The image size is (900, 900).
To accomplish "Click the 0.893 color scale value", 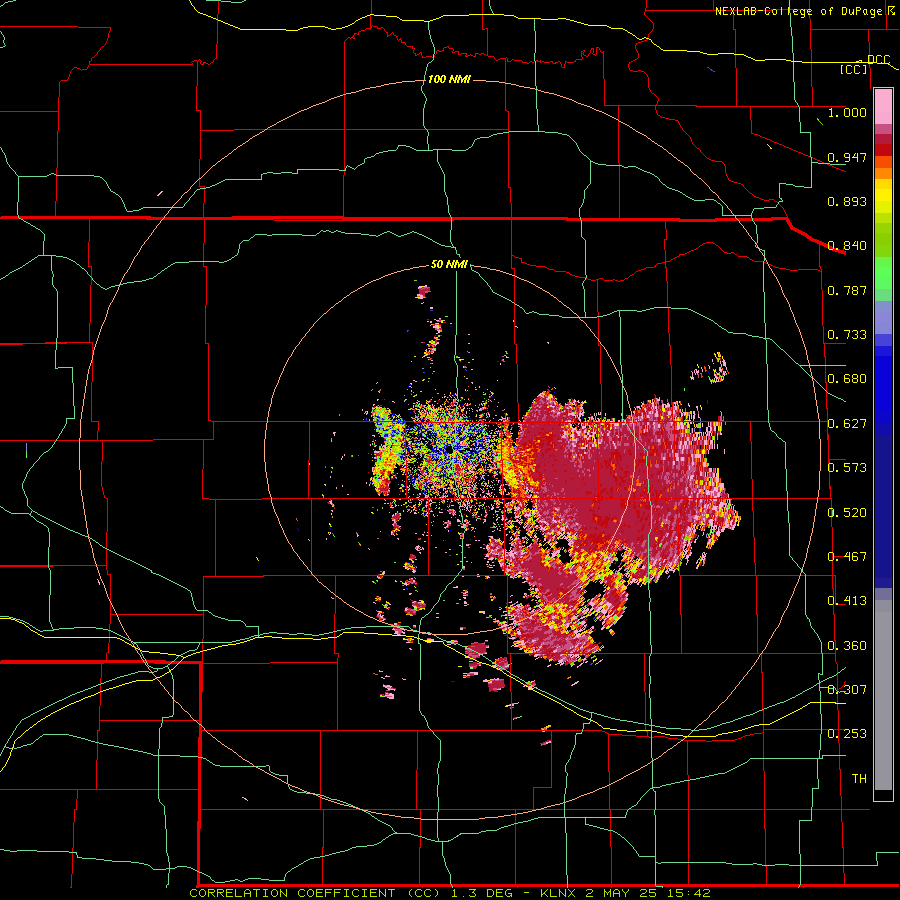I will [847, 201].
